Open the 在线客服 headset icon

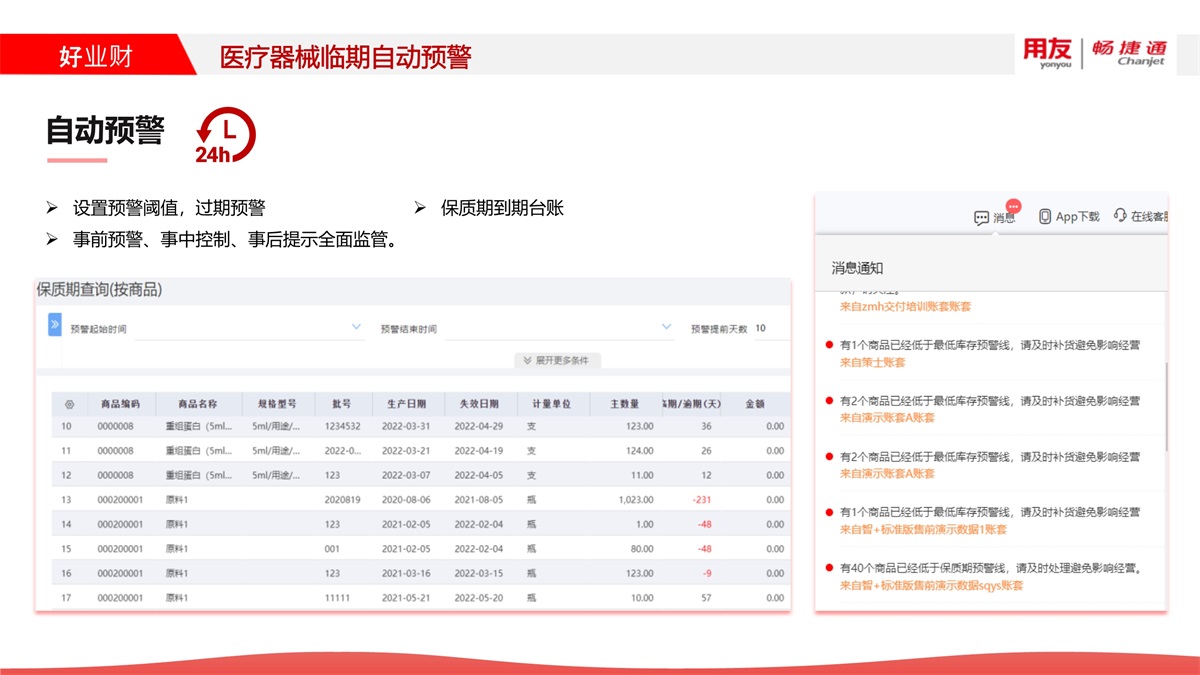click(x=1120, y=216)
